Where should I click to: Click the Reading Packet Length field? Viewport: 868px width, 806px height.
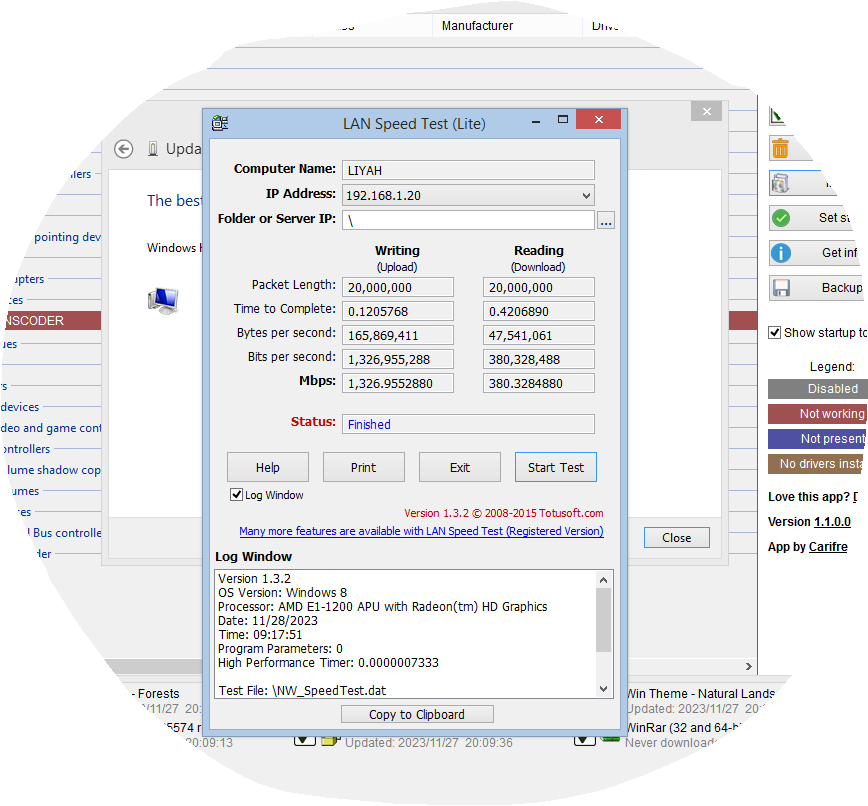539,287
